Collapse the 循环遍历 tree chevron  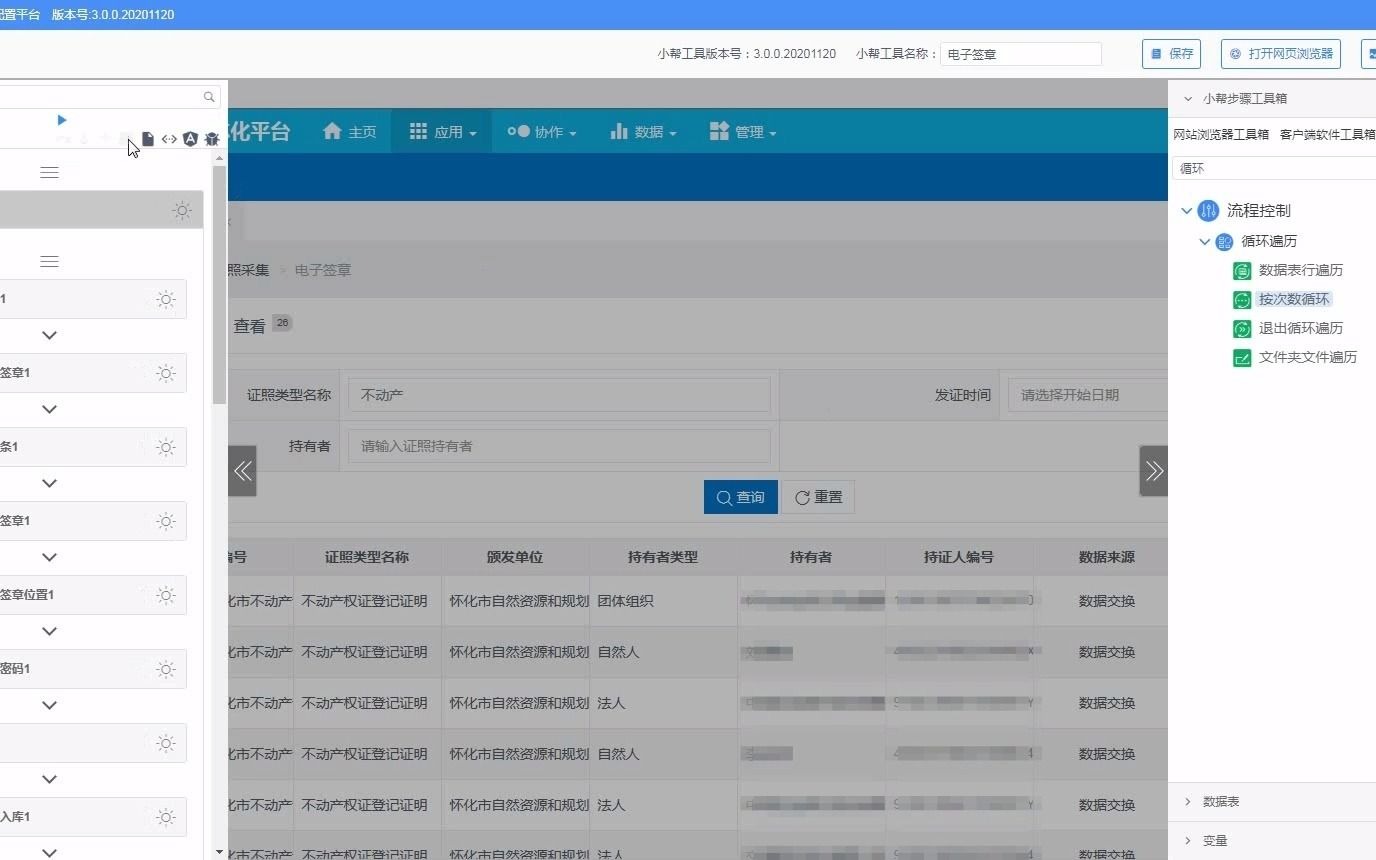(1205, 242)
